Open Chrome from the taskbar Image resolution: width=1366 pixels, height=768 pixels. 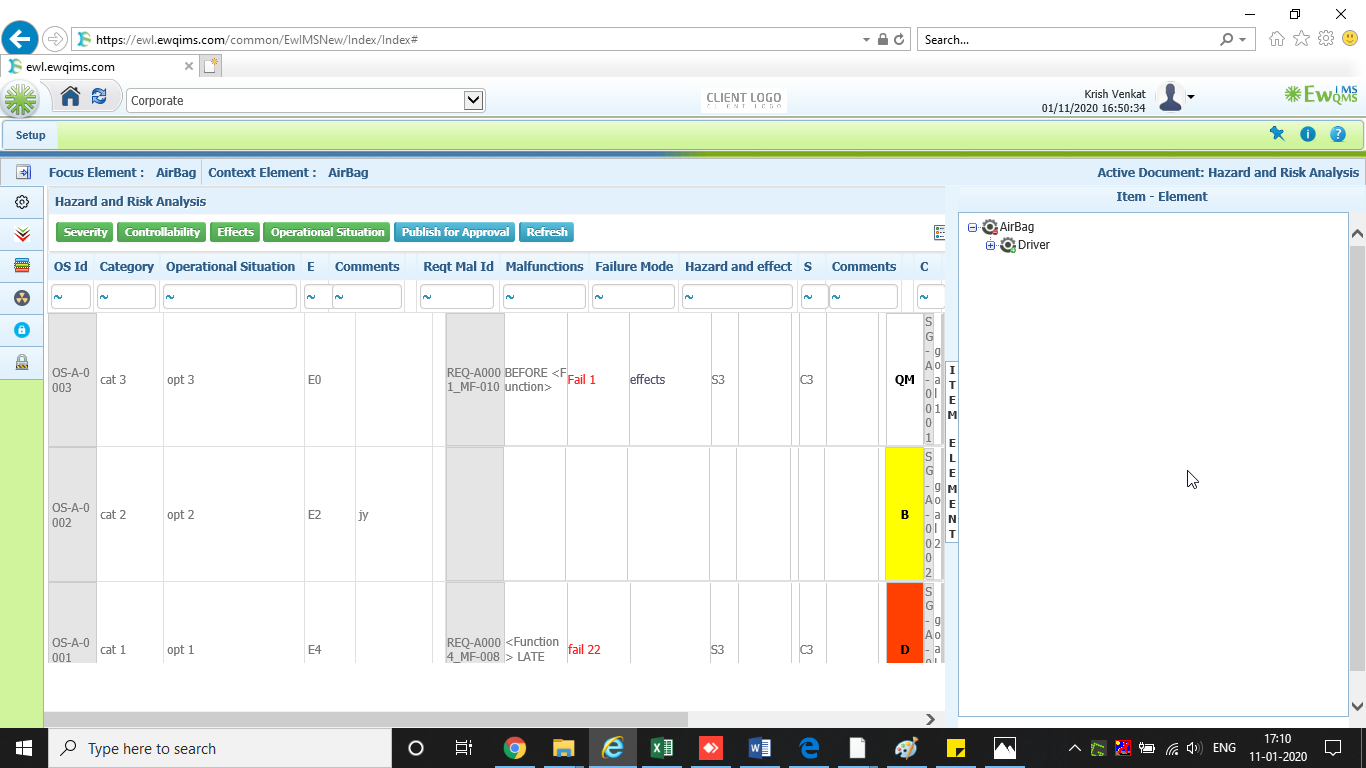[x=515, y=748]
